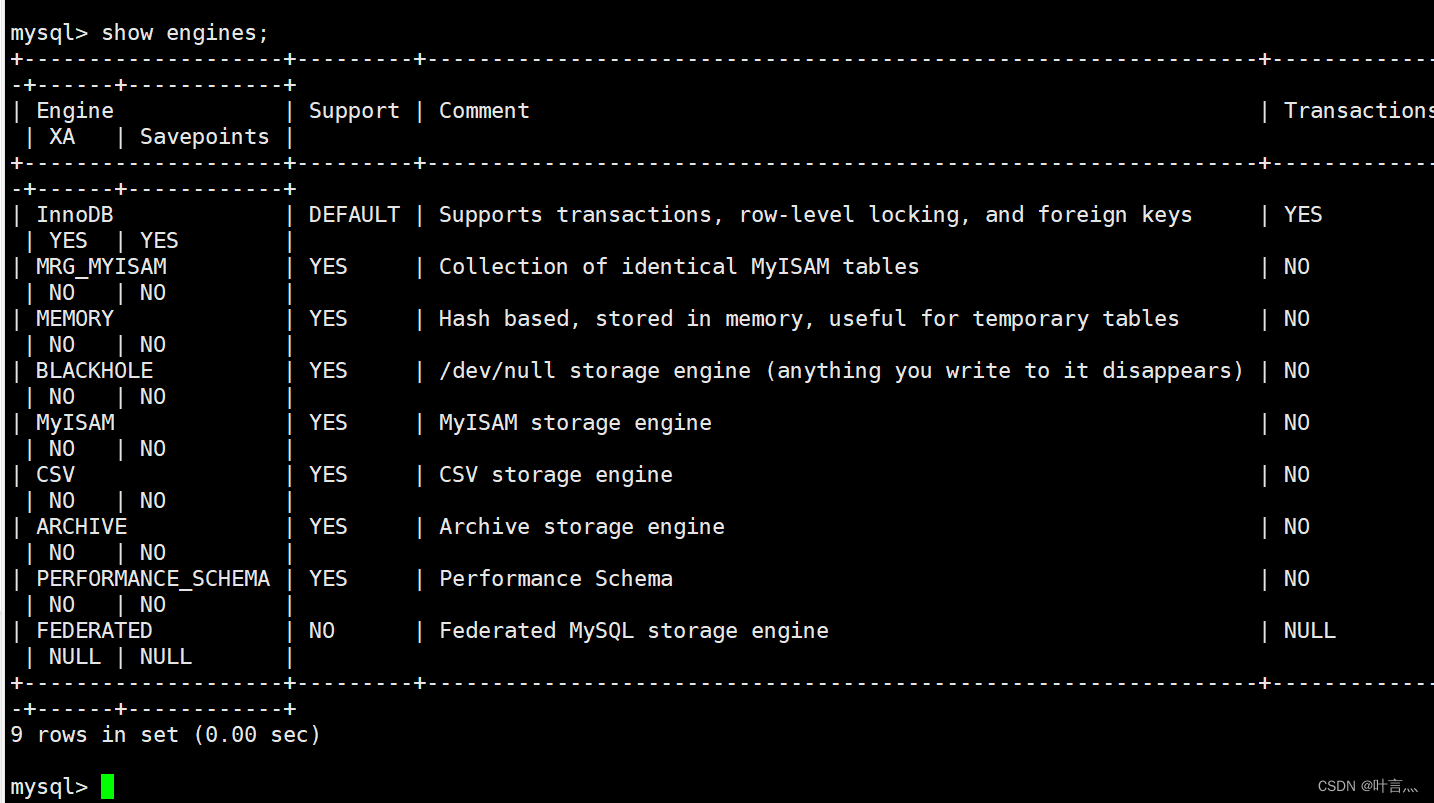
Task: Click the comment 'Collection of identical MyISAM tables'
Action: (679, 267)
